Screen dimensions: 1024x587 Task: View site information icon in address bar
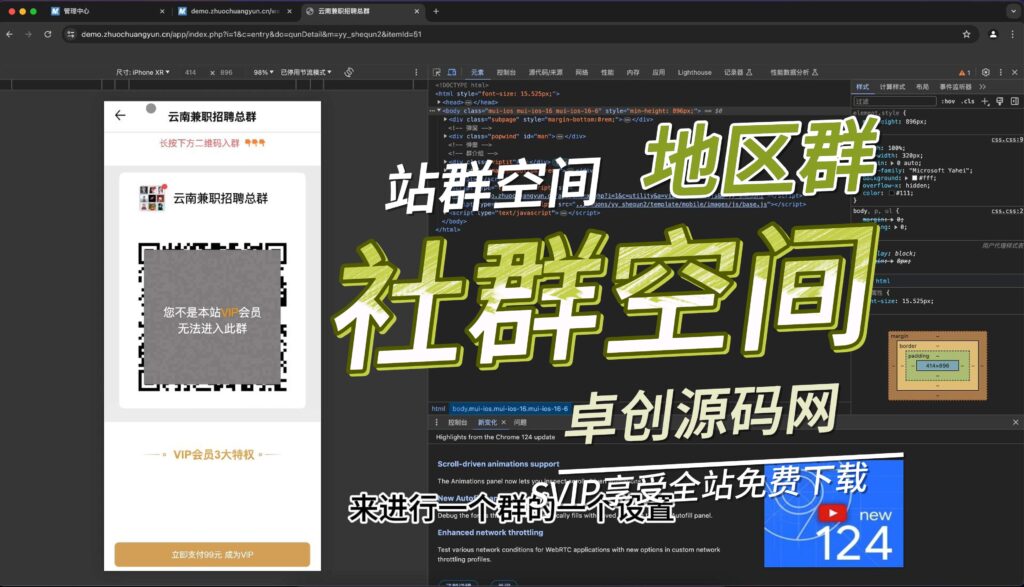(x=71, y=34)
